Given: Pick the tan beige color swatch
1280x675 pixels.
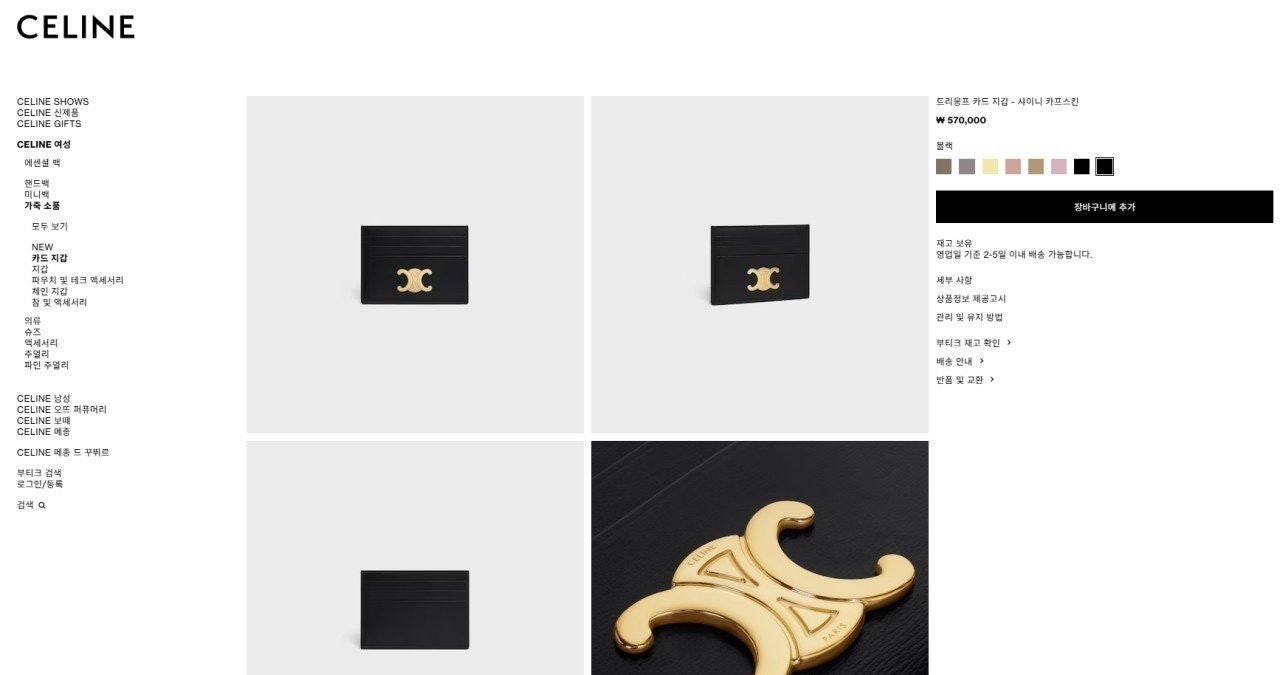Looking at the screenshot, I should pyautogui.click(x=1036, y=166).
